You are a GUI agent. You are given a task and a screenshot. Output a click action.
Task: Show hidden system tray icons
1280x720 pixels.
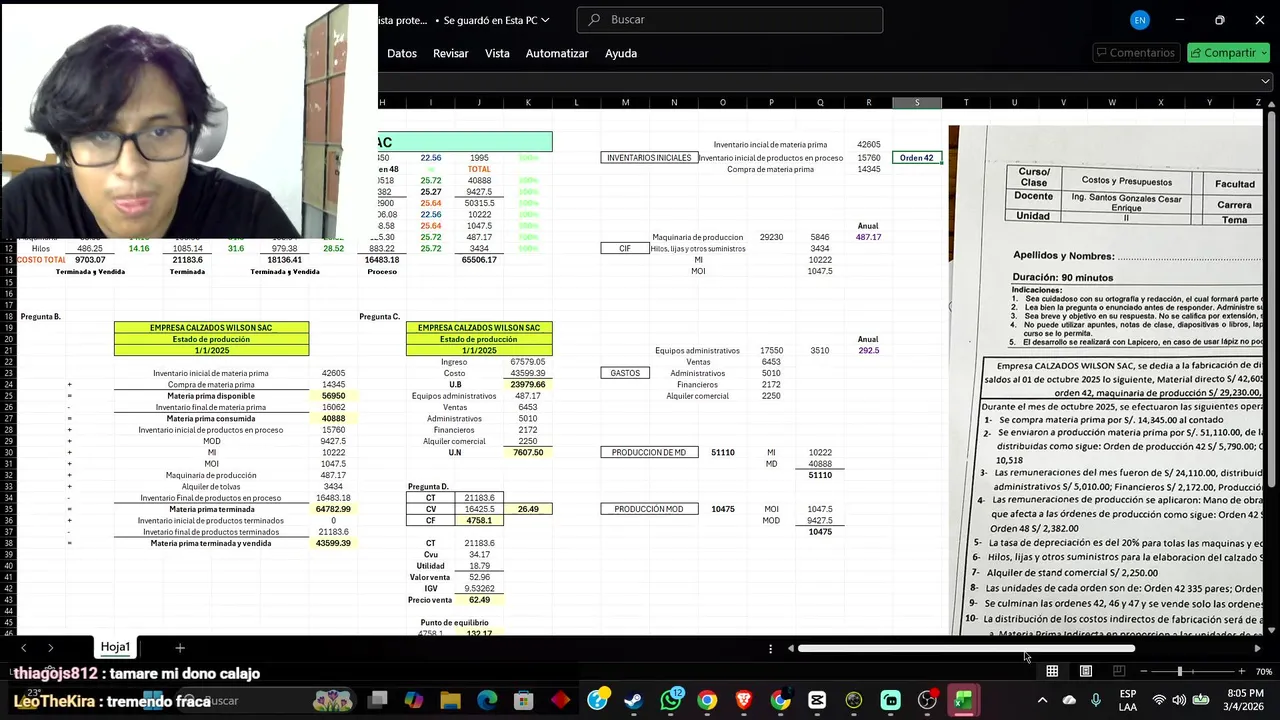(1042, 700)
